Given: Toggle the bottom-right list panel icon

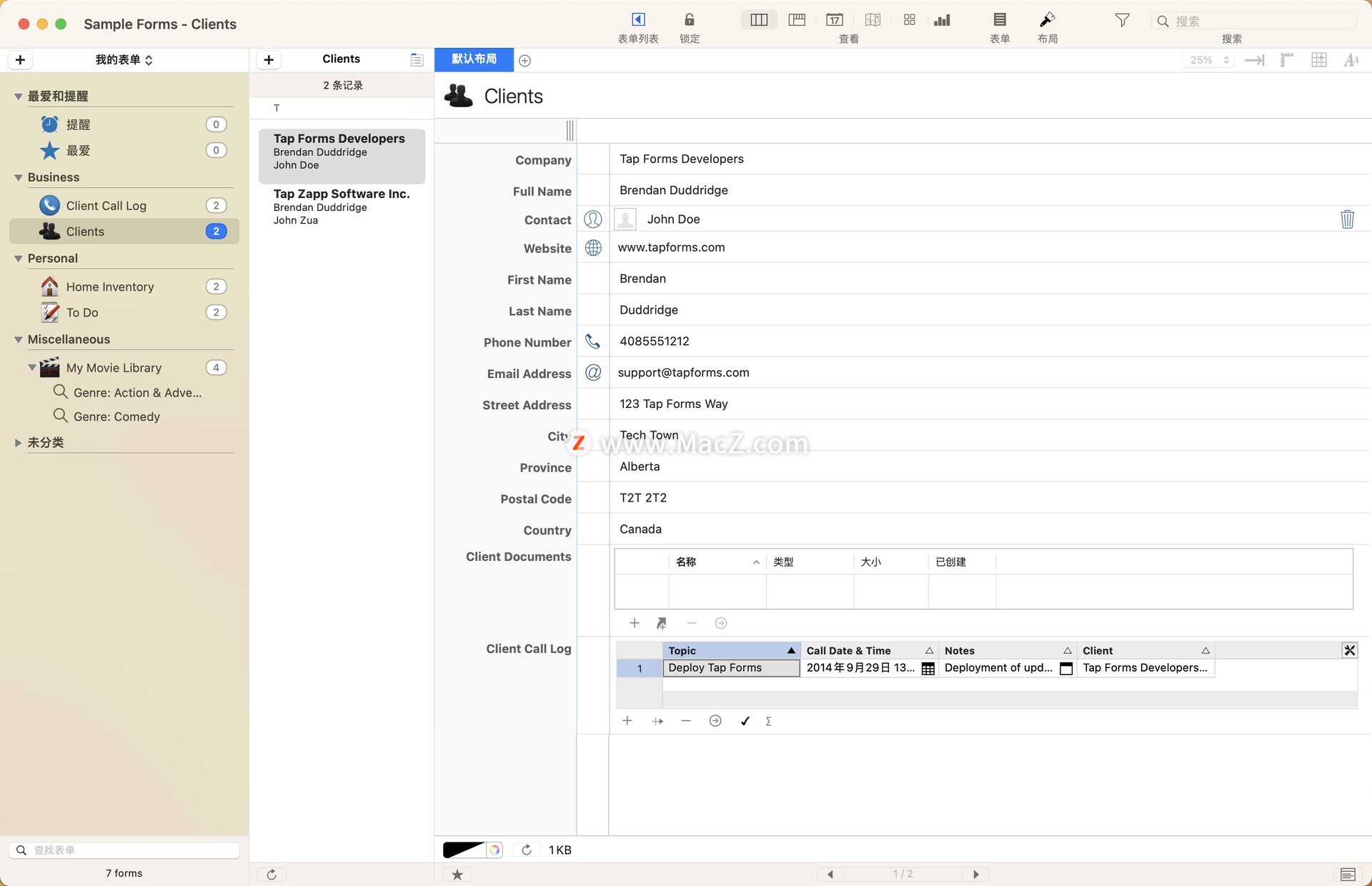Looking at the screenshot, I should coord(1348,875).
